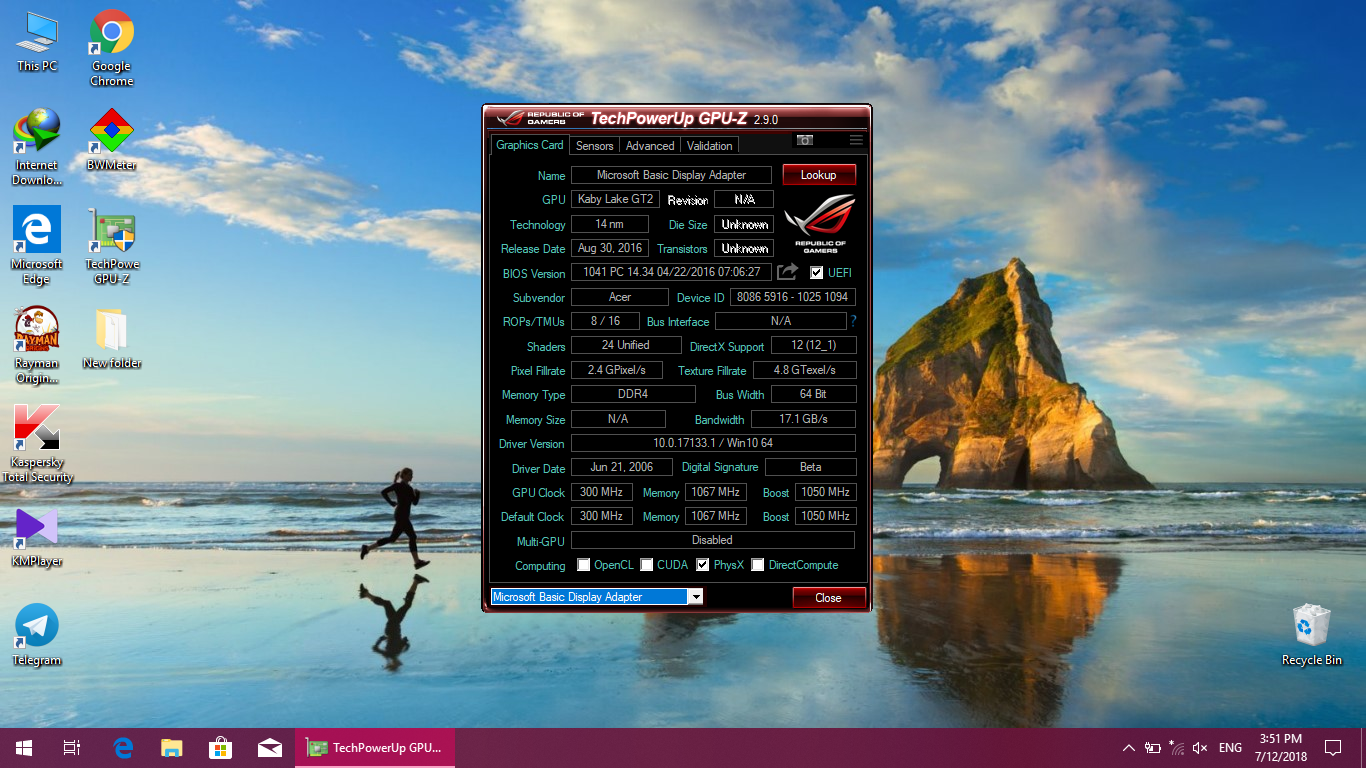Switch to the Advanced tab
The height and width of the screenshot is (768, 1366).
(x=650, y=146)
